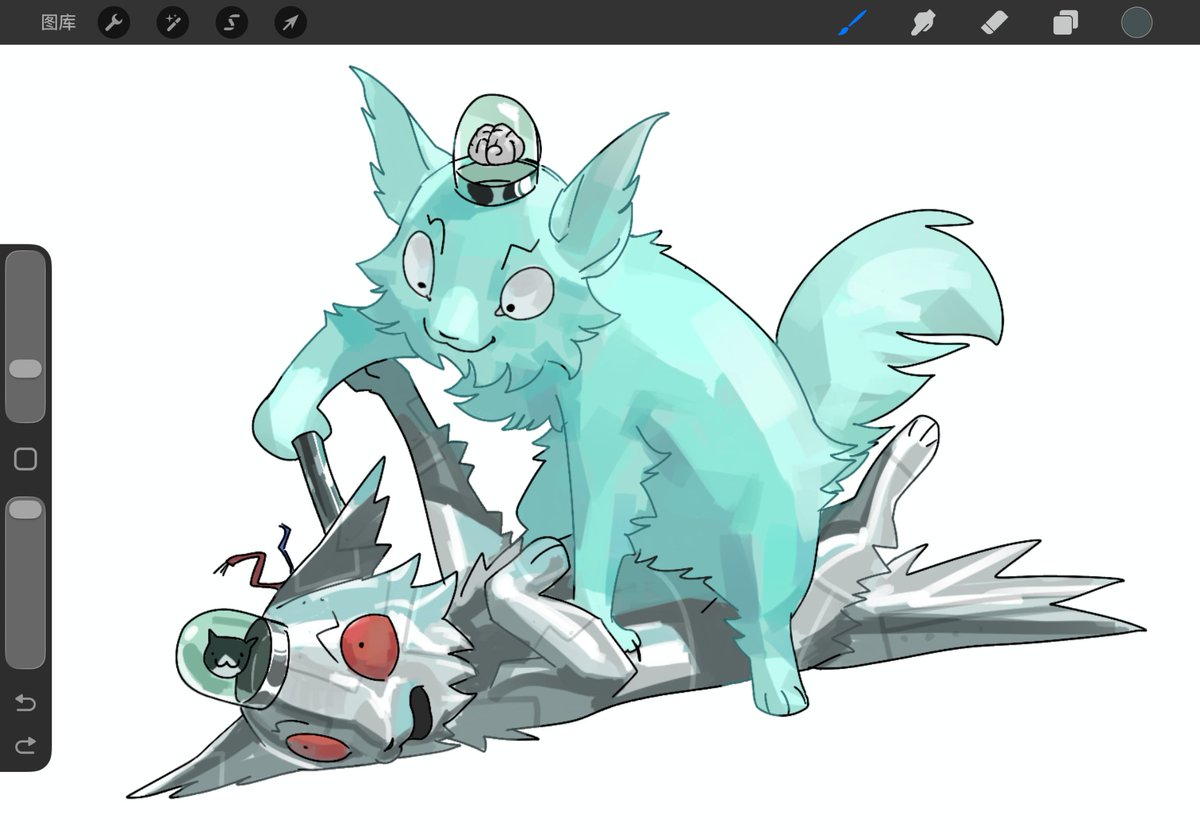Image resolution: width=1200 pixels, height=834 pixels.
Task: Select the Brush tool
Action: click(852, 22)
